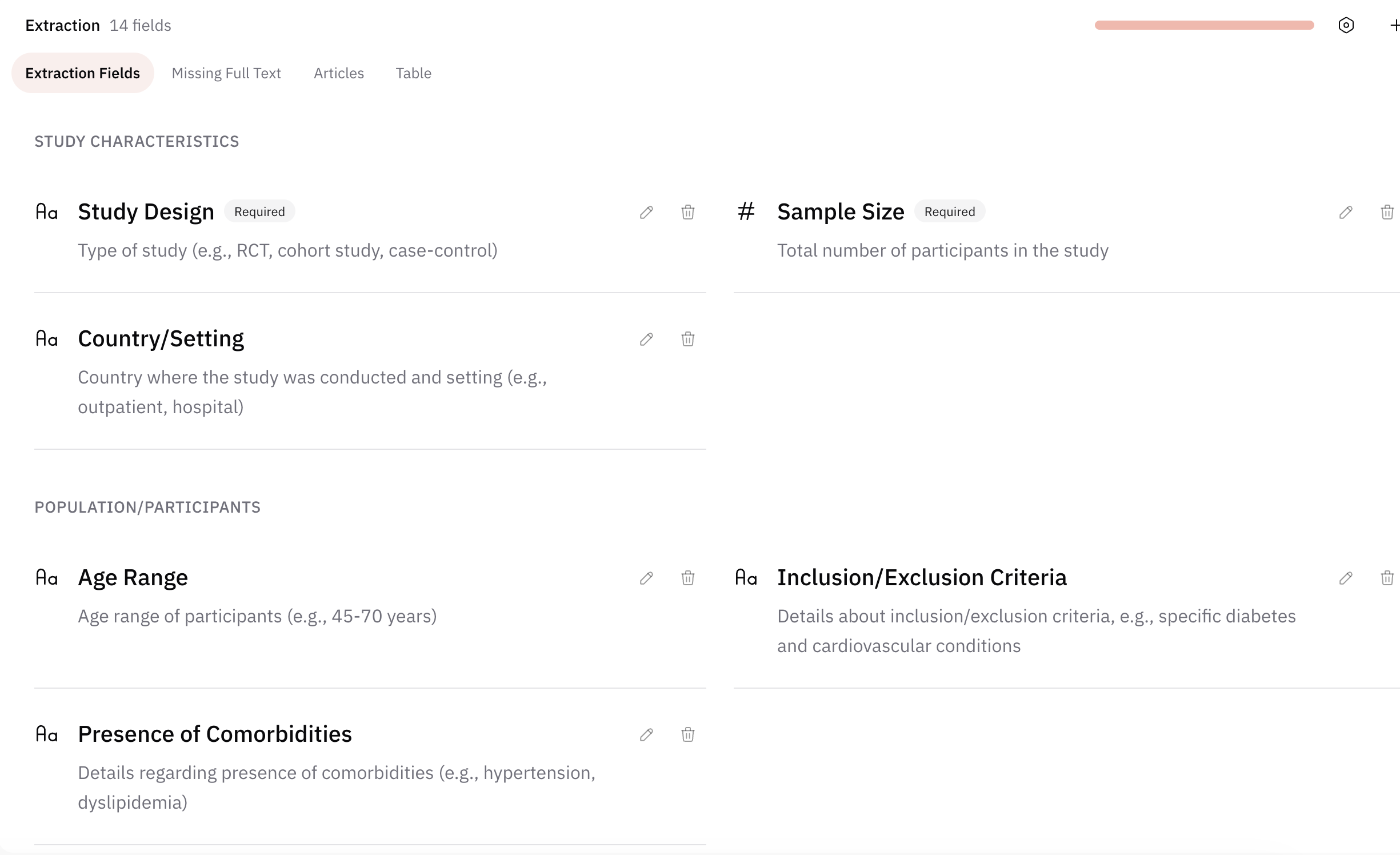Screen dimensions: 1400x855
Task: Click the STUDY CHARACTERISTICS section heading
Action: (x=137, y=142)
